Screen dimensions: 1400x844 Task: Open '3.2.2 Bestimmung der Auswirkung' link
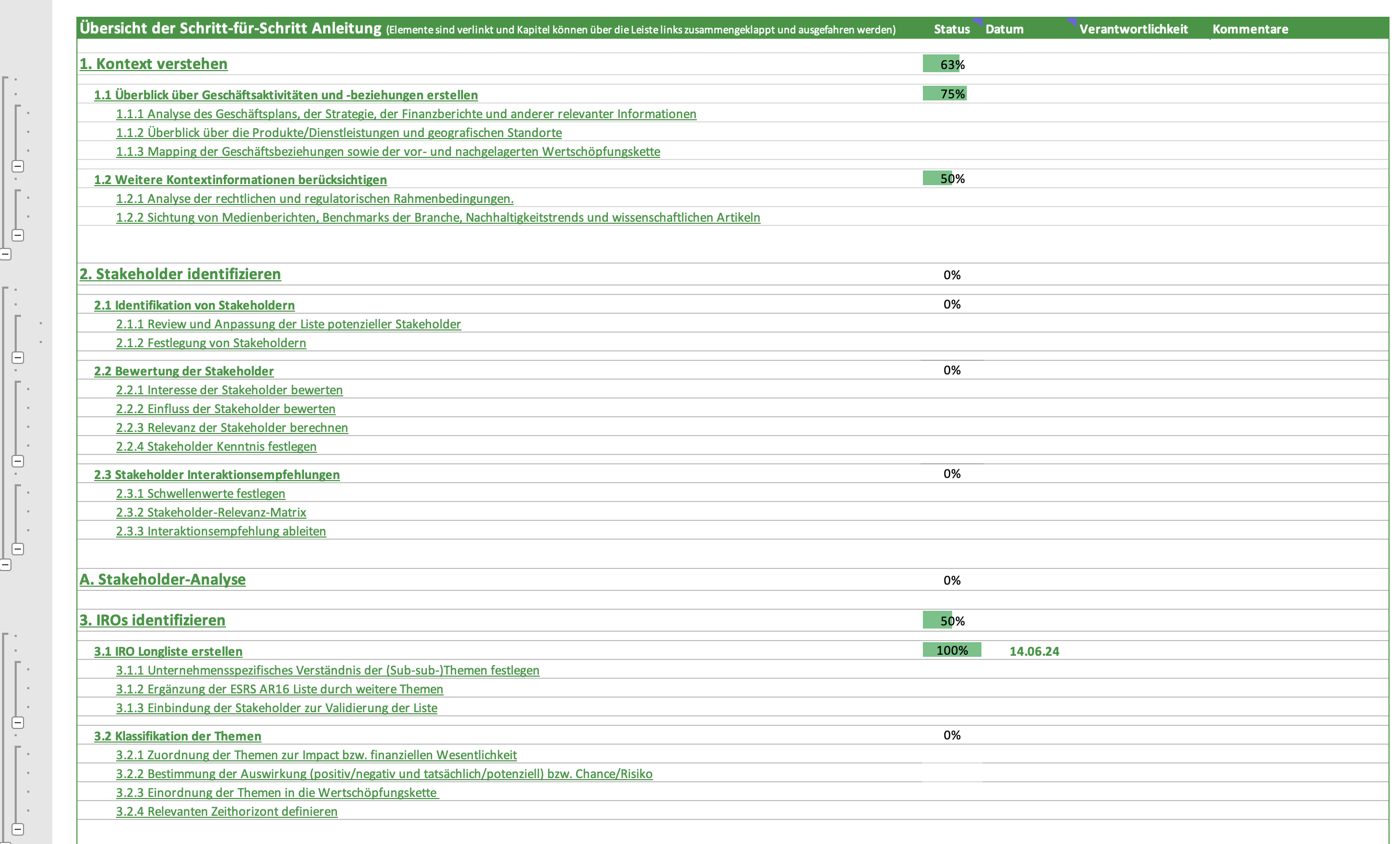pos(384,773)
